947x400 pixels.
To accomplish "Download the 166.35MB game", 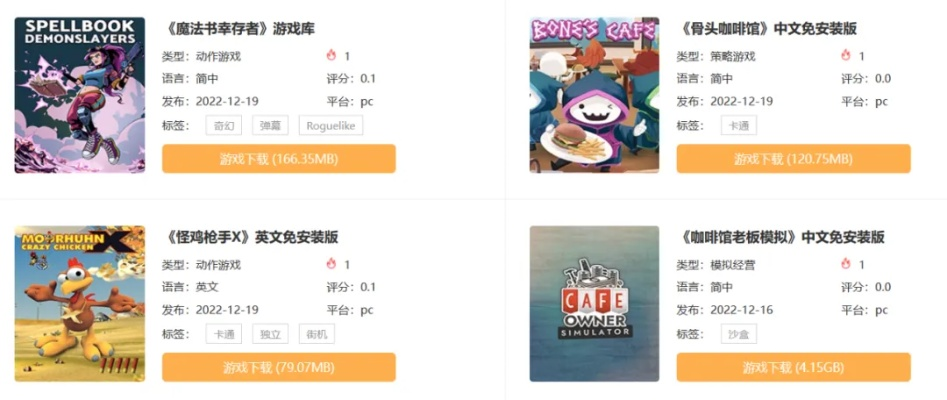I will [x=278, y=159].
